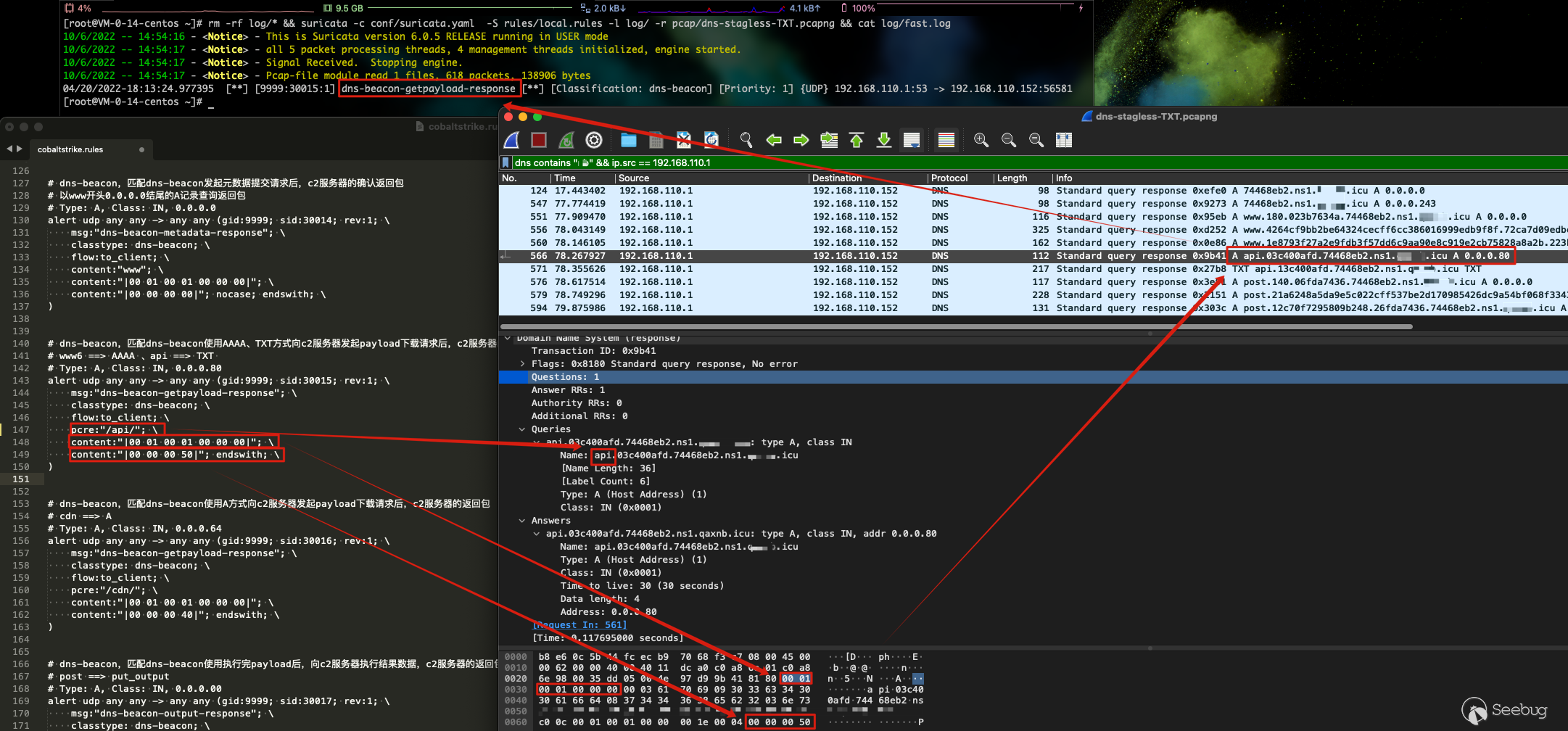This screenshot has width=1568, height=731.
Task: Select the Authority RRs: 0 field
Action: click(577, 403)
